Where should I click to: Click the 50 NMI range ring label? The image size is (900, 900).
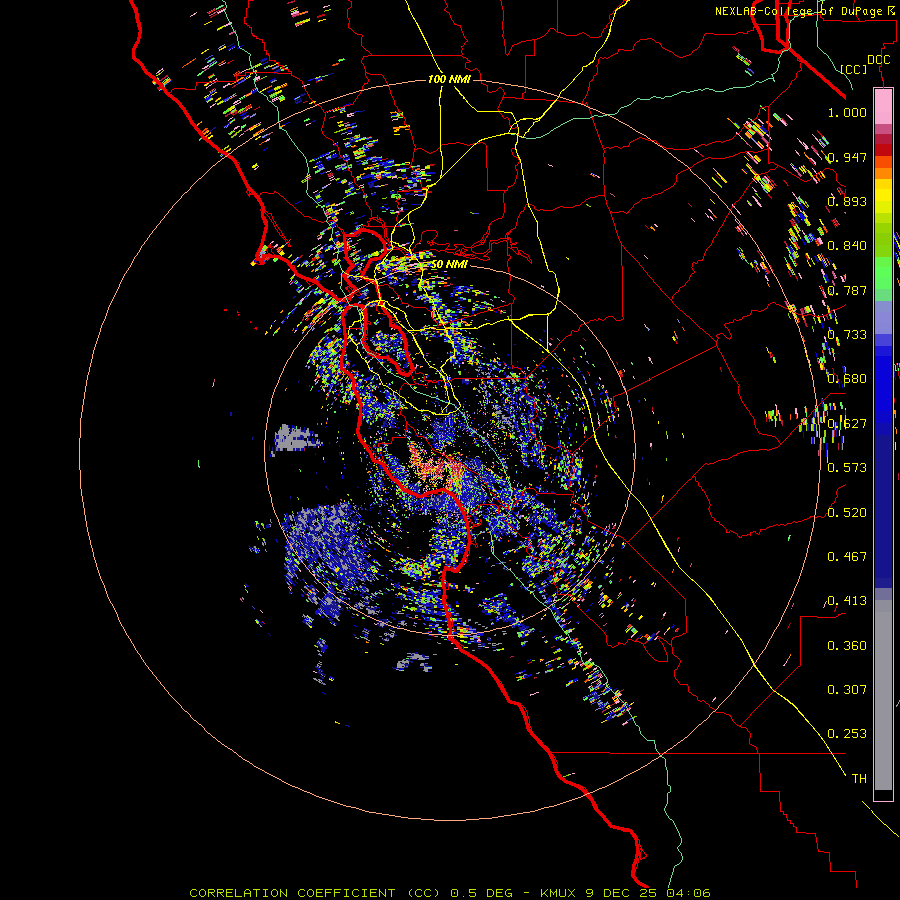pos(449,265)
